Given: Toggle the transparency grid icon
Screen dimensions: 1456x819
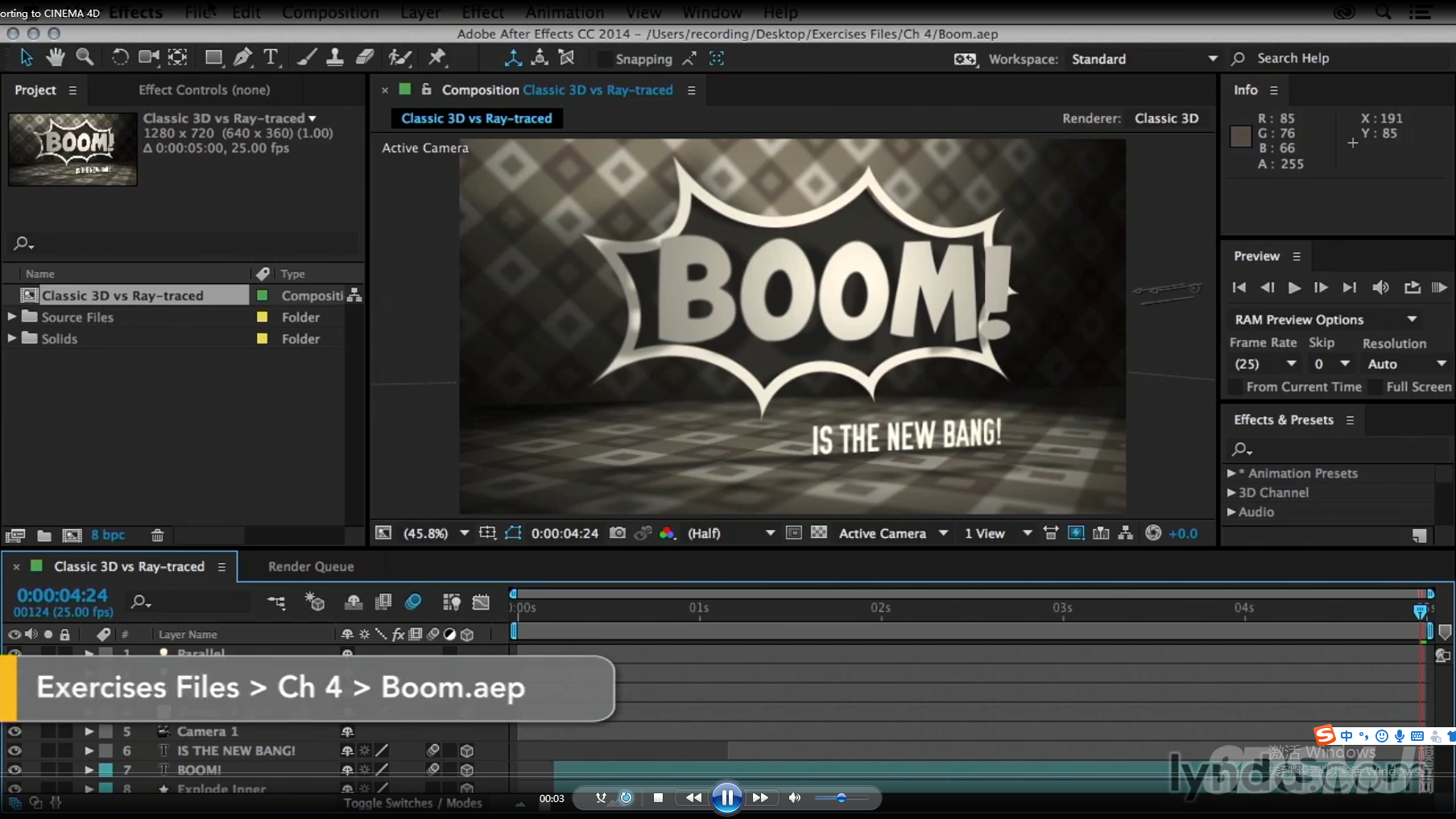Looking at the screenshot, I should [819, 533].
